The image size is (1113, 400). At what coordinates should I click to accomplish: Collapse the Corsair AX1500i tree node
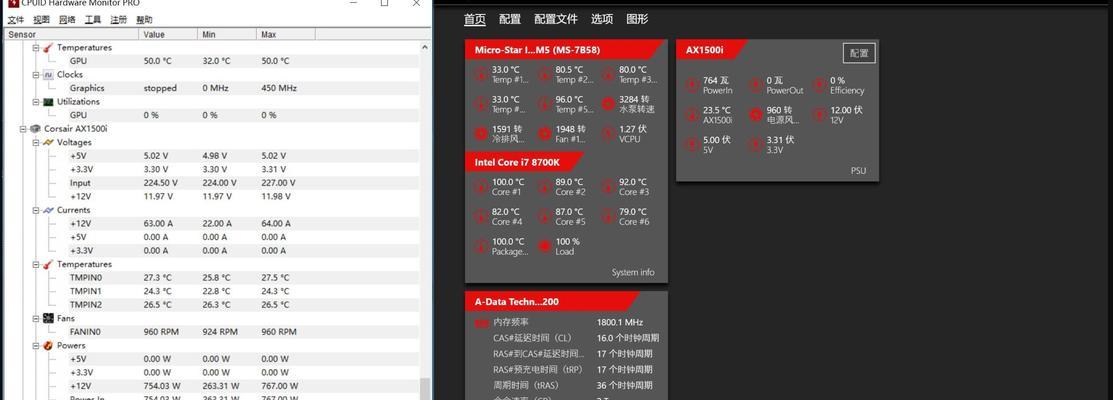coord(23,129)
